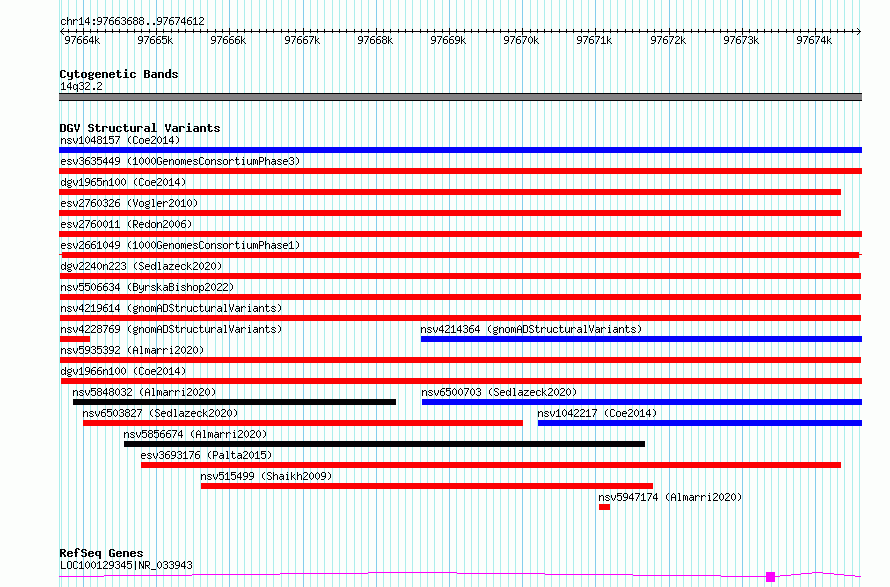Click the LOC100129345|NR_033943 gene label

(126, 565)
